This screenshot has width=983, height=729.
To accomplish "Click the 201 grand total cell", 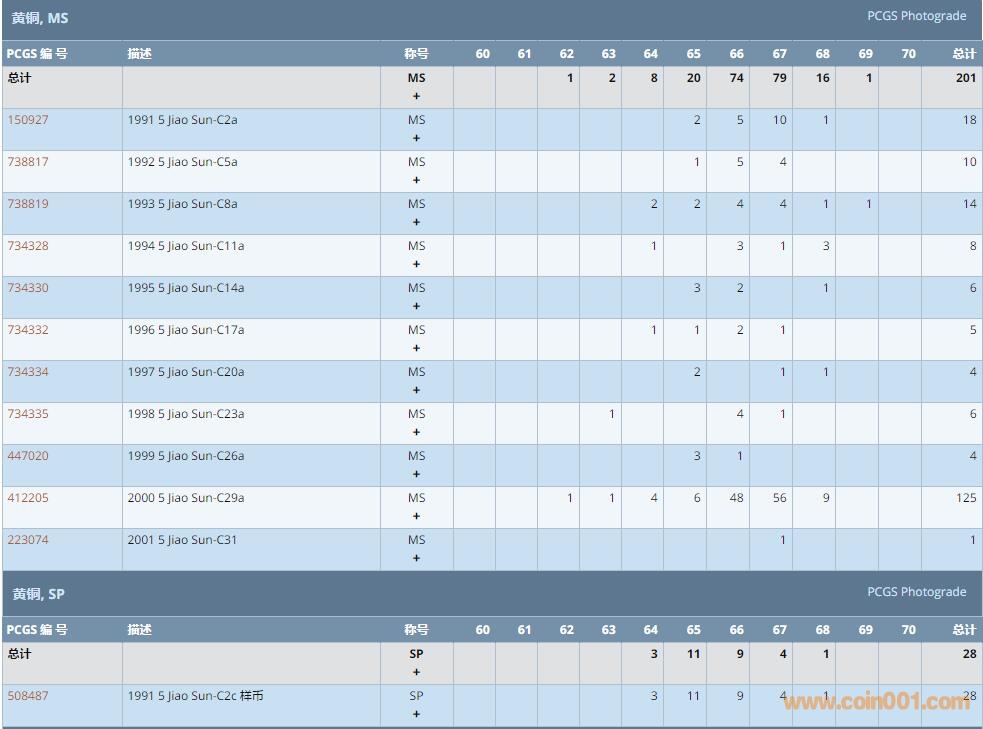I will (965, 78).
